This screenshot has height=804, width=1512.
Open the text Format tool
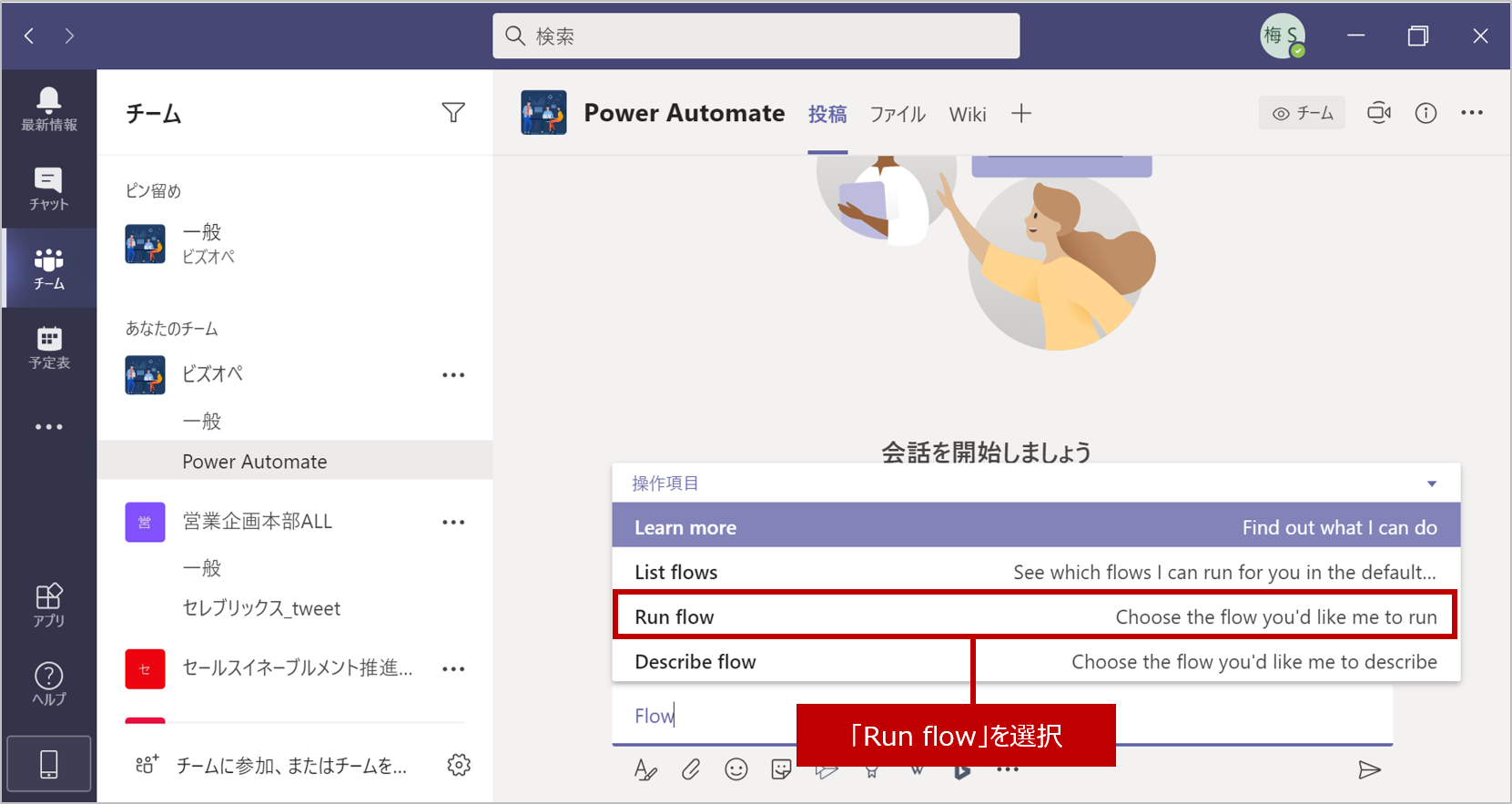pos(645,769)
